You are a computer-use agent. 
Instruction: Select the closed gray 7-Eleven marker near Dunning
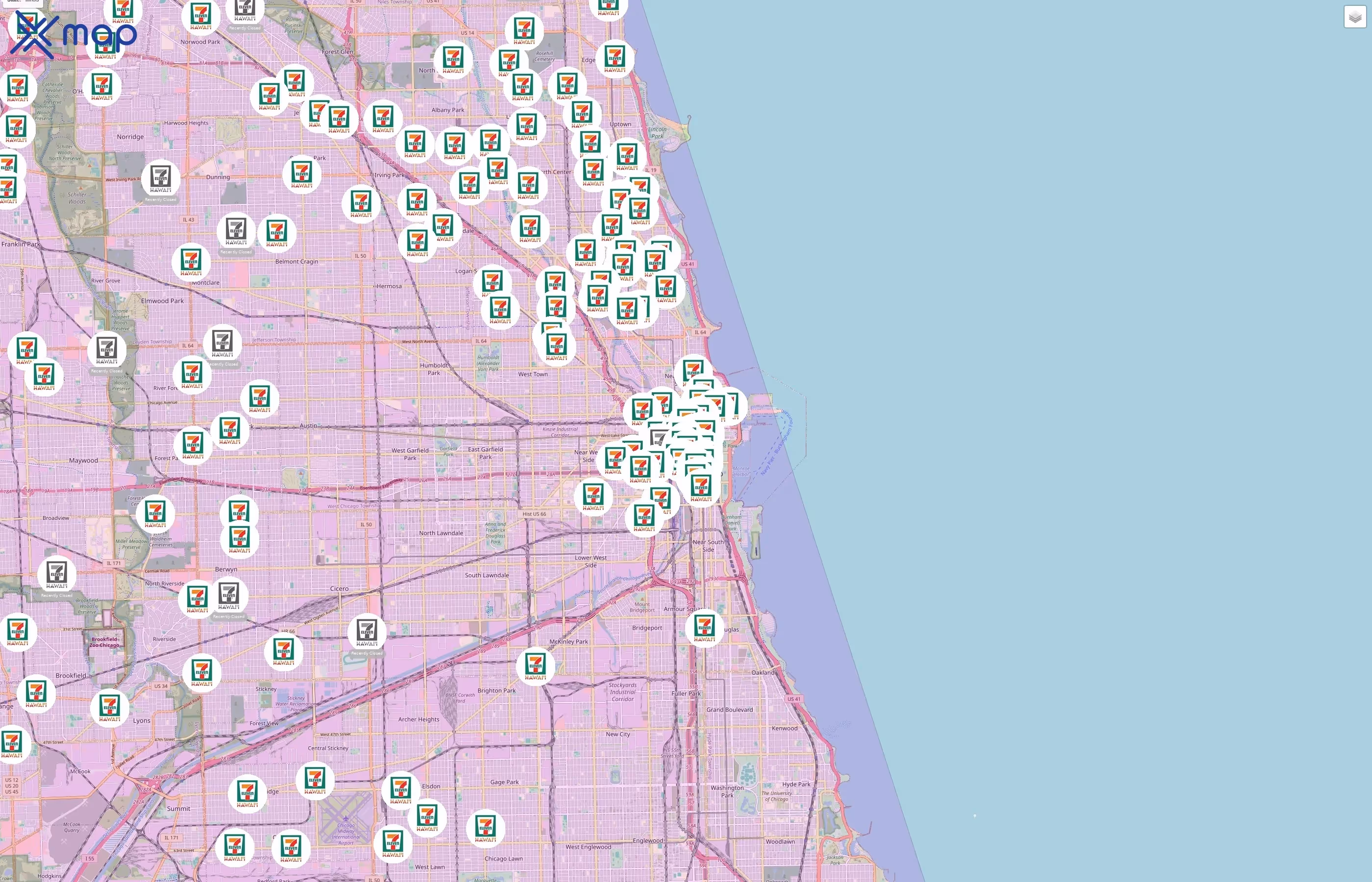tap(161, 179)
